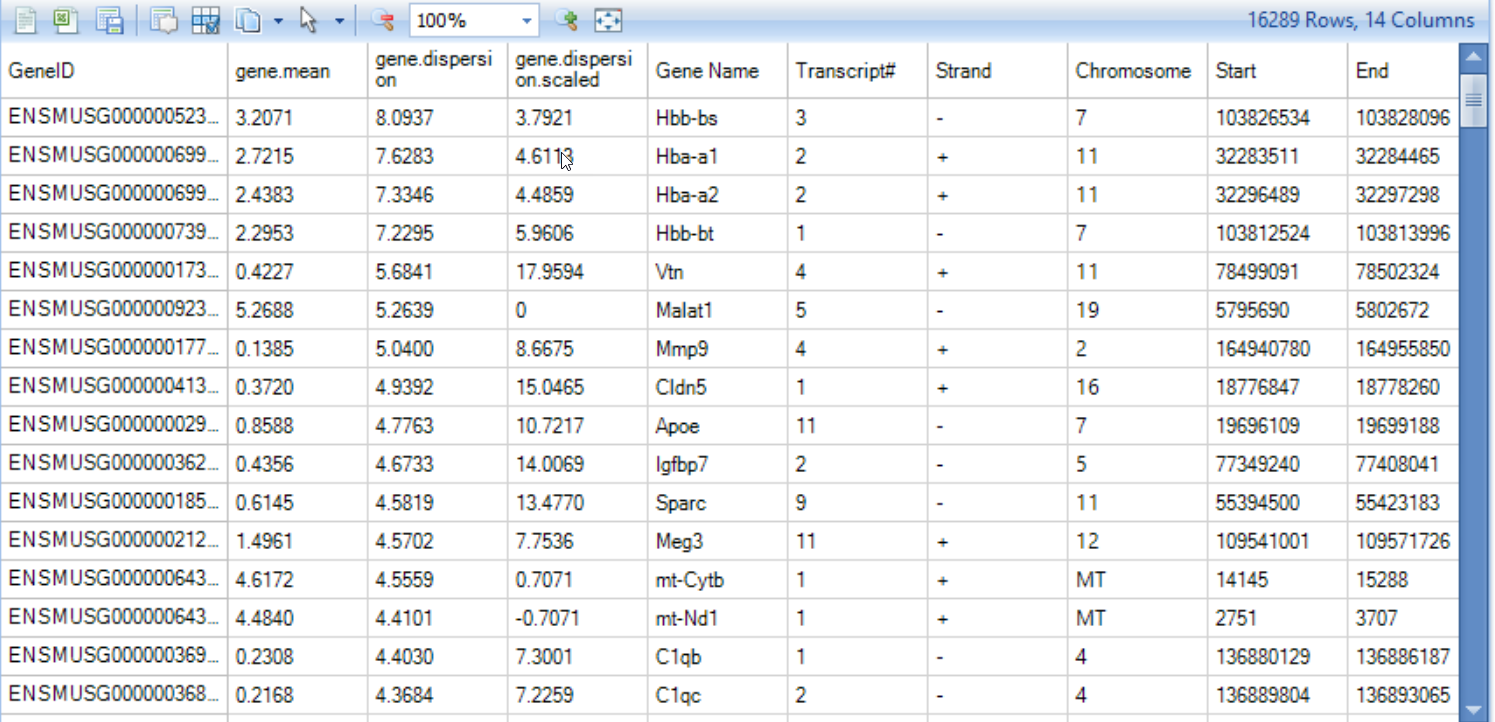Screen dimensions: 1495x722
Task: Select the Cldn5 gene name cell
Action: [717, 387]
